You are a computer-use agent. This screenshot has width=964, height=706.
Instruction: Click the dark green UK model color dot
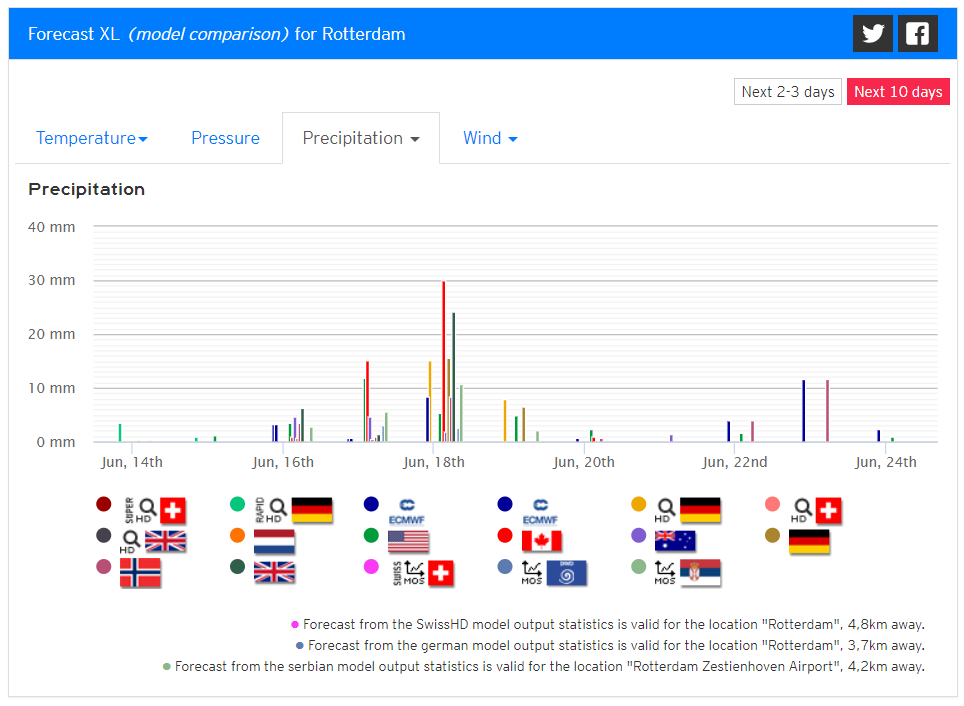click(237, 566)
